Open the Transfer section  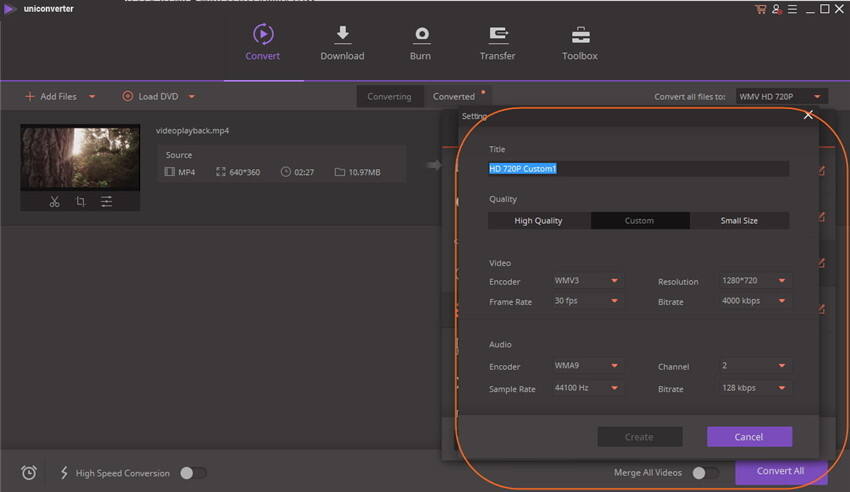coord(498,42)
